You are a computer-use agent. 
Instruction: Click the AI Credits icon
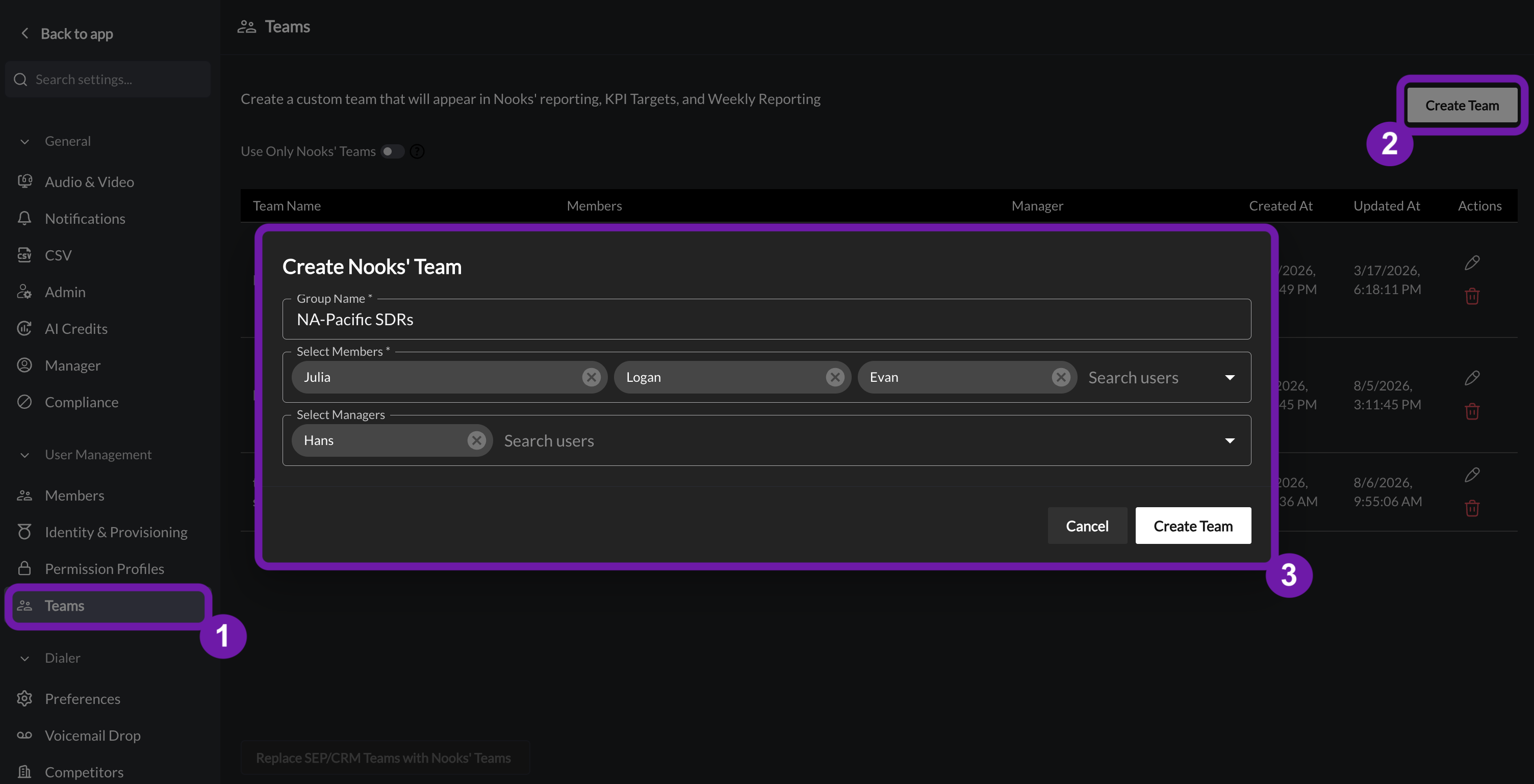24,329
